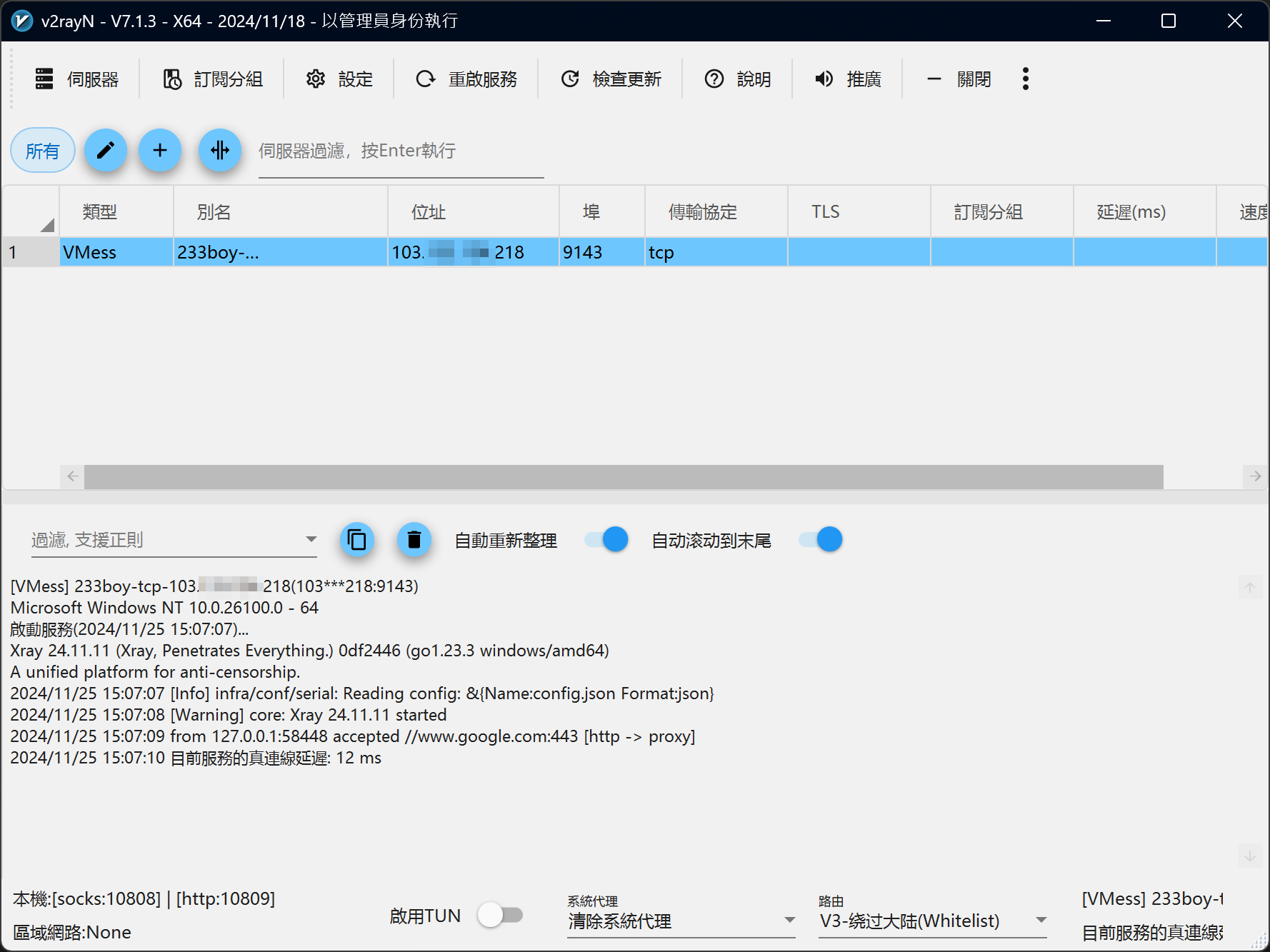Open the 設定 settings menu
Screen dimensions: 1270x952
(339, 79)
